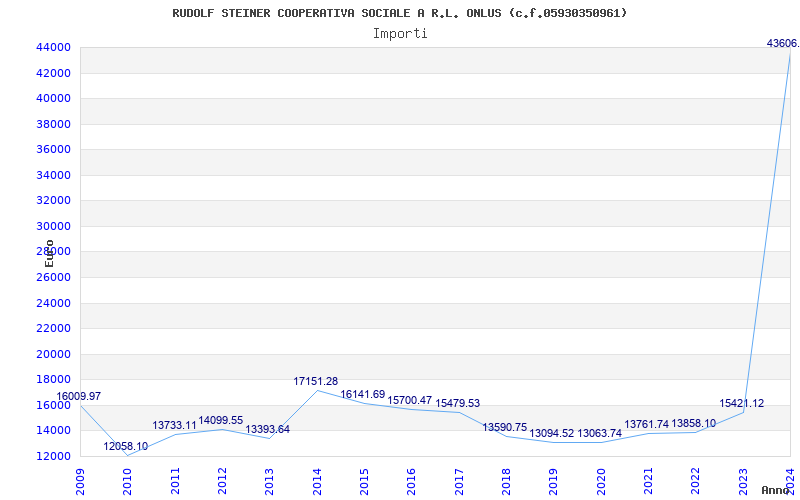
Task: Click the data label 13590.75
Action: click(x=505, y=427)
